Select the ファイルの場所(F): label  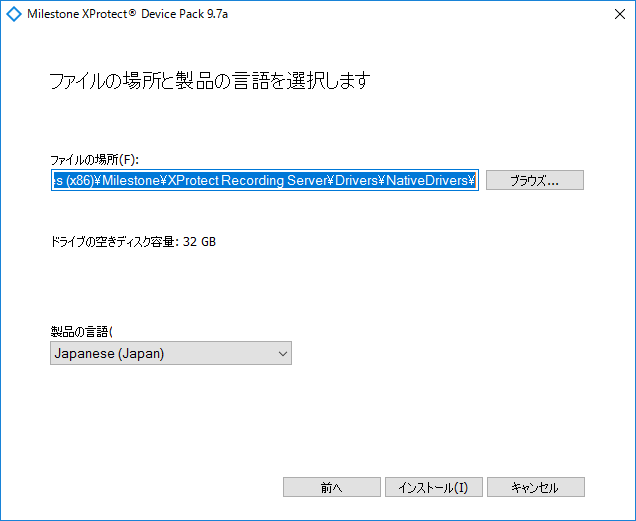[95, 160]
